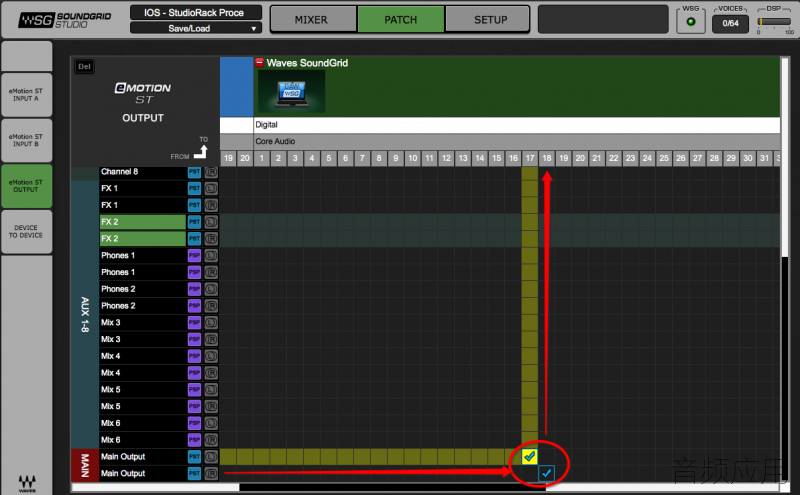Click the PSP badge on Phones 1 left row
The height and width of the screenshot is (495, 800).
tap(194, 256)
